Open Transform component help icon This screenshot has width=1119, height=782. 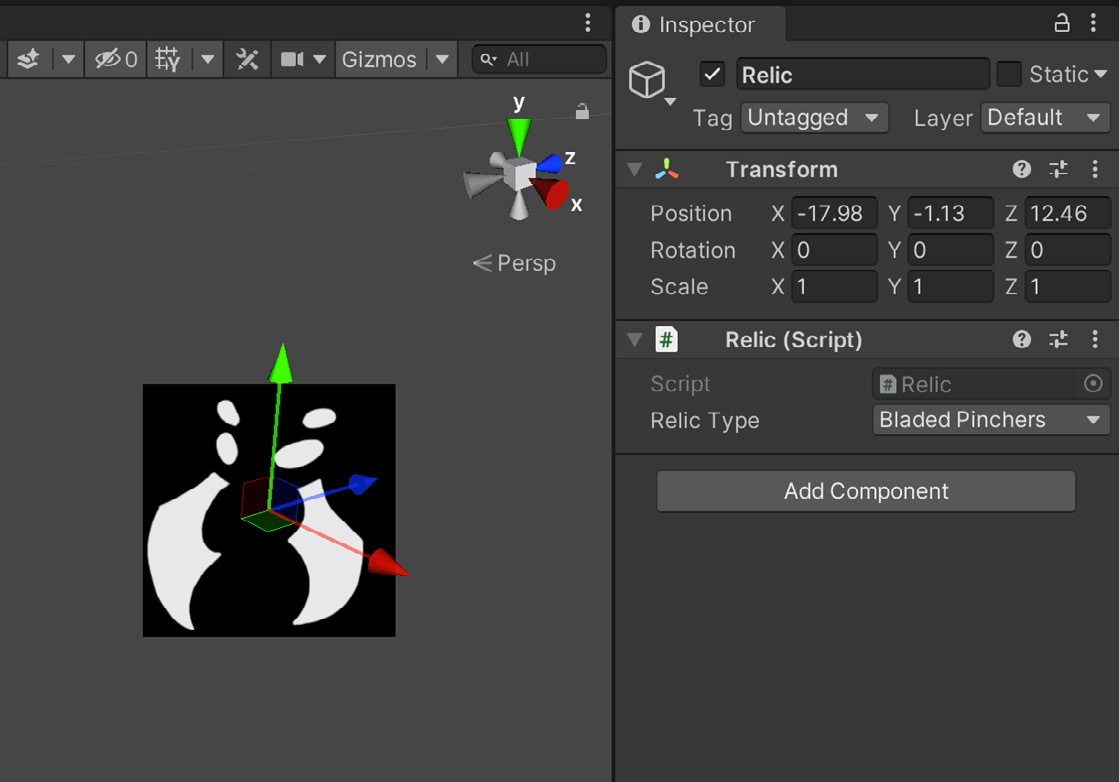[x=1021, y=169]
